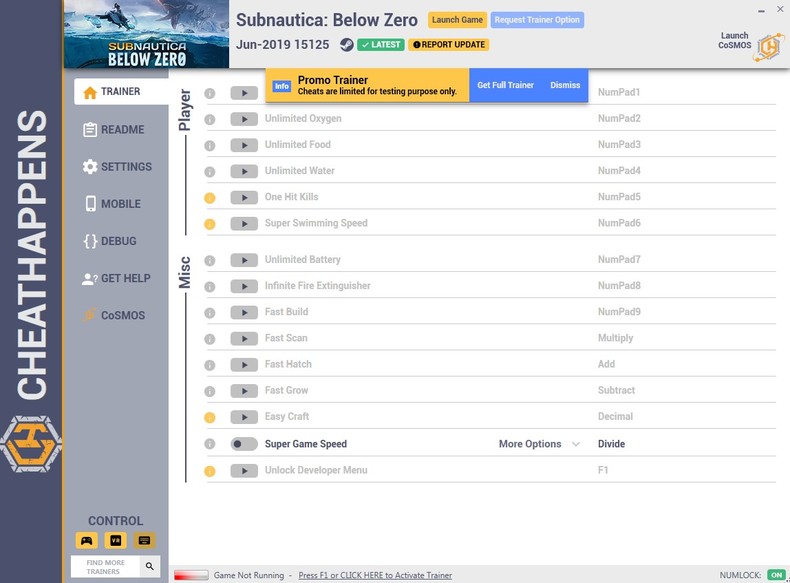Activate Infinite Fire Extinguisher cheat
The width and height of the screenshot is (790, 583).
244,287
